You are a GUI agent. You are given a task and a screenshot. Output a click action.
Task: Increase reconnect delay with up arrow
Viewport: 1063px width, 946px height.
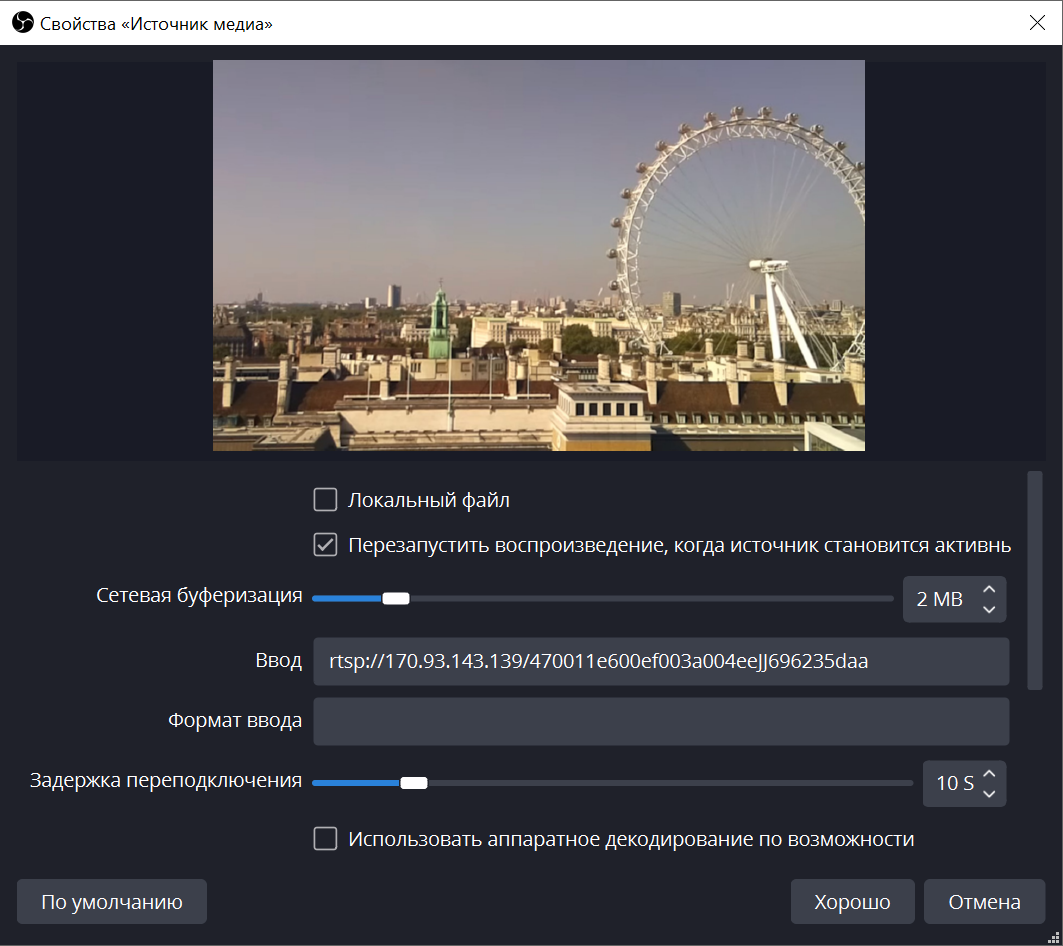tap(989, 774)
